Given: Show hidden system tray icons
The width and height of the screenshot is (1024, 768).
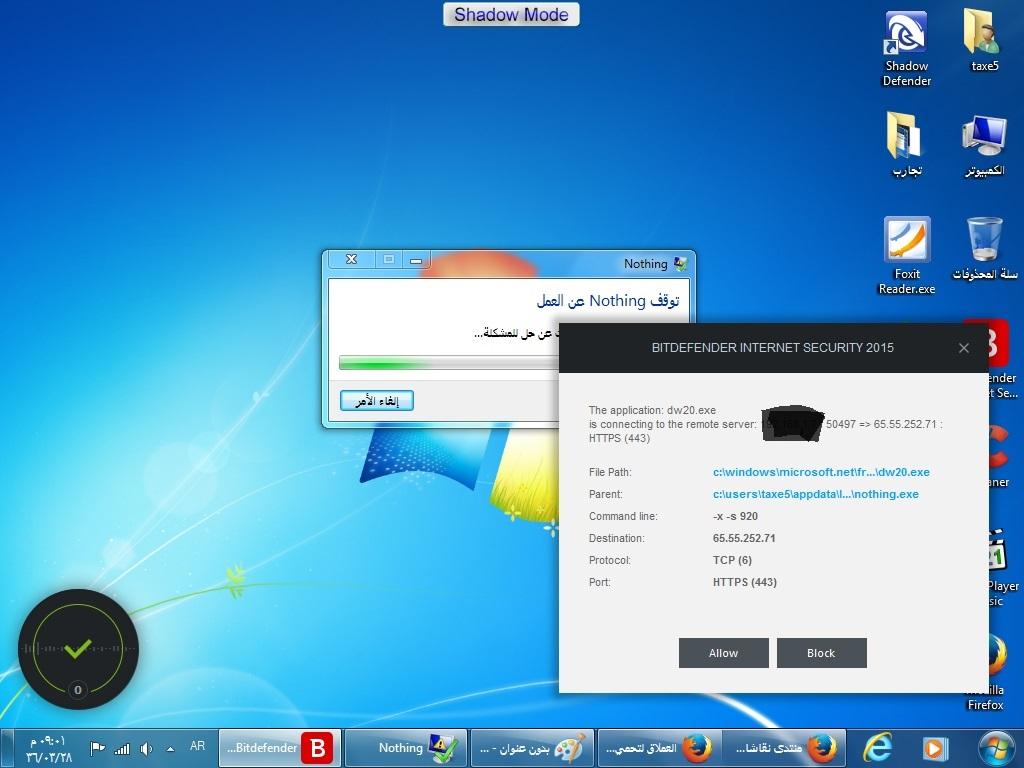Looking at the screenshot, I should (x=170, y=748).
